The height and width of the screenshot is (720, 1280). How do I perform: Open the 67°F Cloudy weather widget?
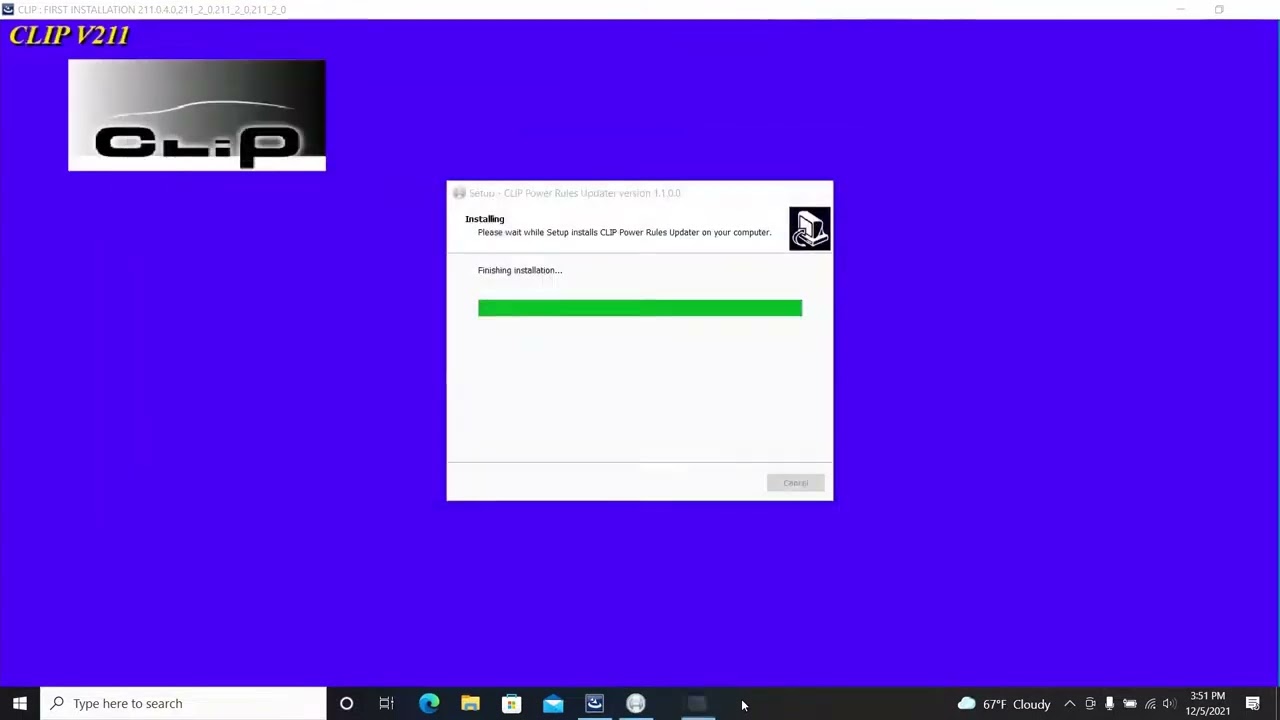pos(1004,704)
